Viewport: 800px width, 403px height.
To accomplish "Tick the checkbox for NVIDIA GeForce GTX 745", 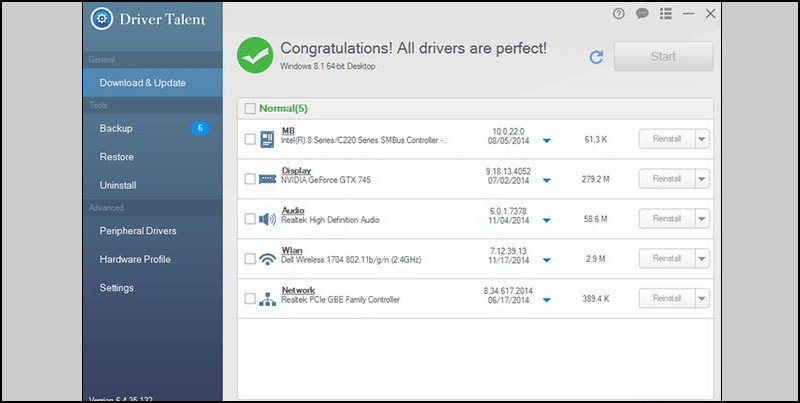I will pyautogui.click(x=250, y=179).
